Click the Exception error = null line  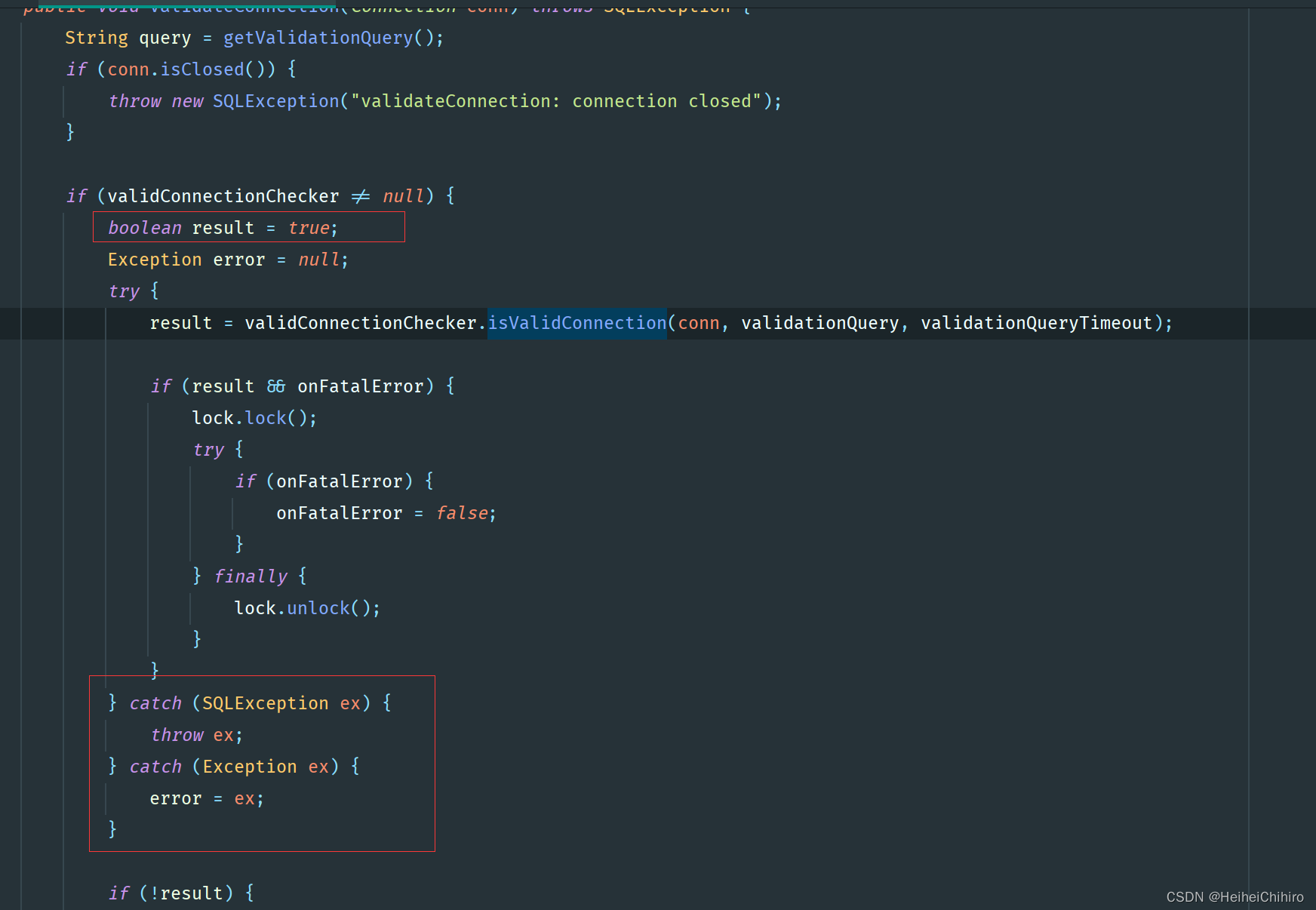tap(229, 260)
